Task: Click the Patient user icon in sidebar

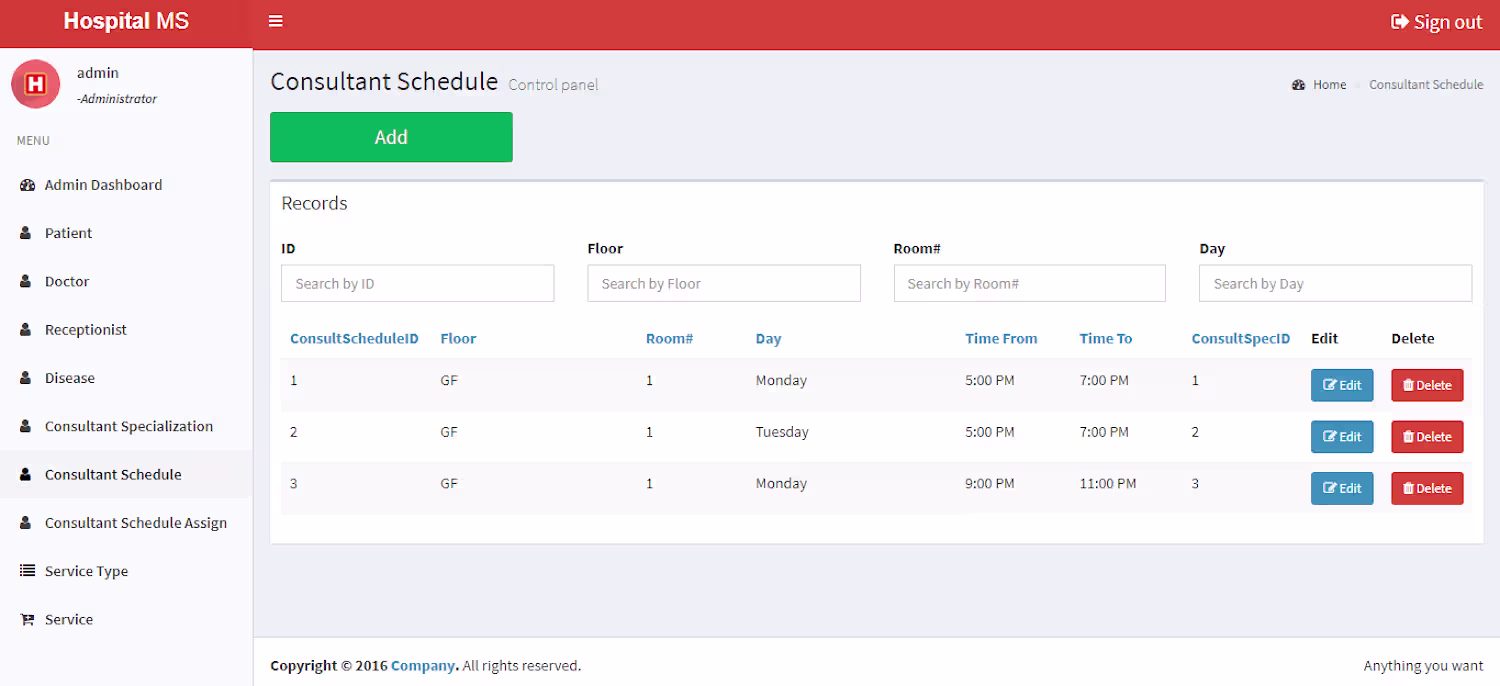Action: tap(26, 233)
